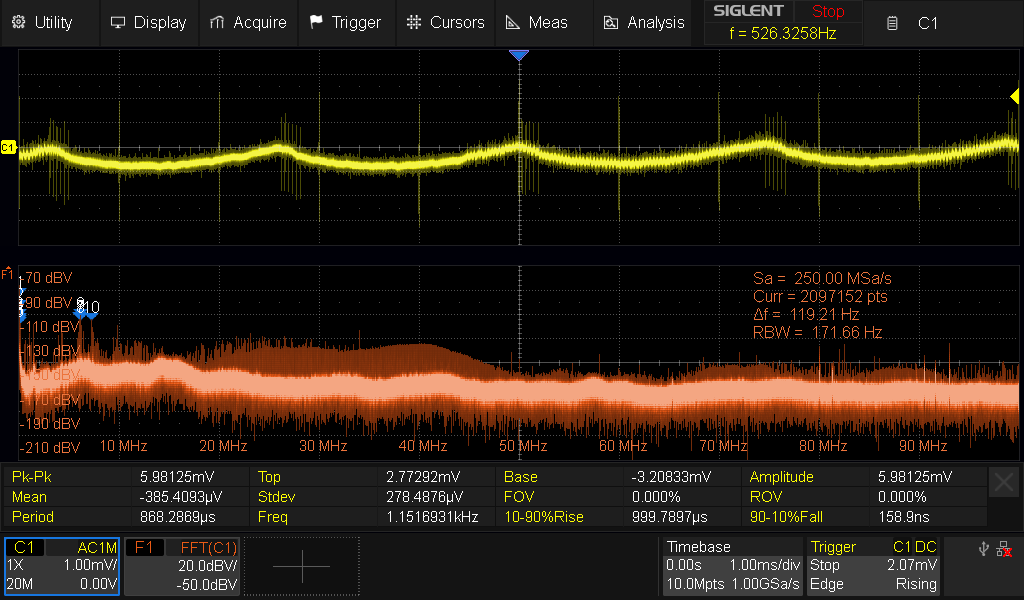Open the Trigger info box at bottom

tap(875, 566)
